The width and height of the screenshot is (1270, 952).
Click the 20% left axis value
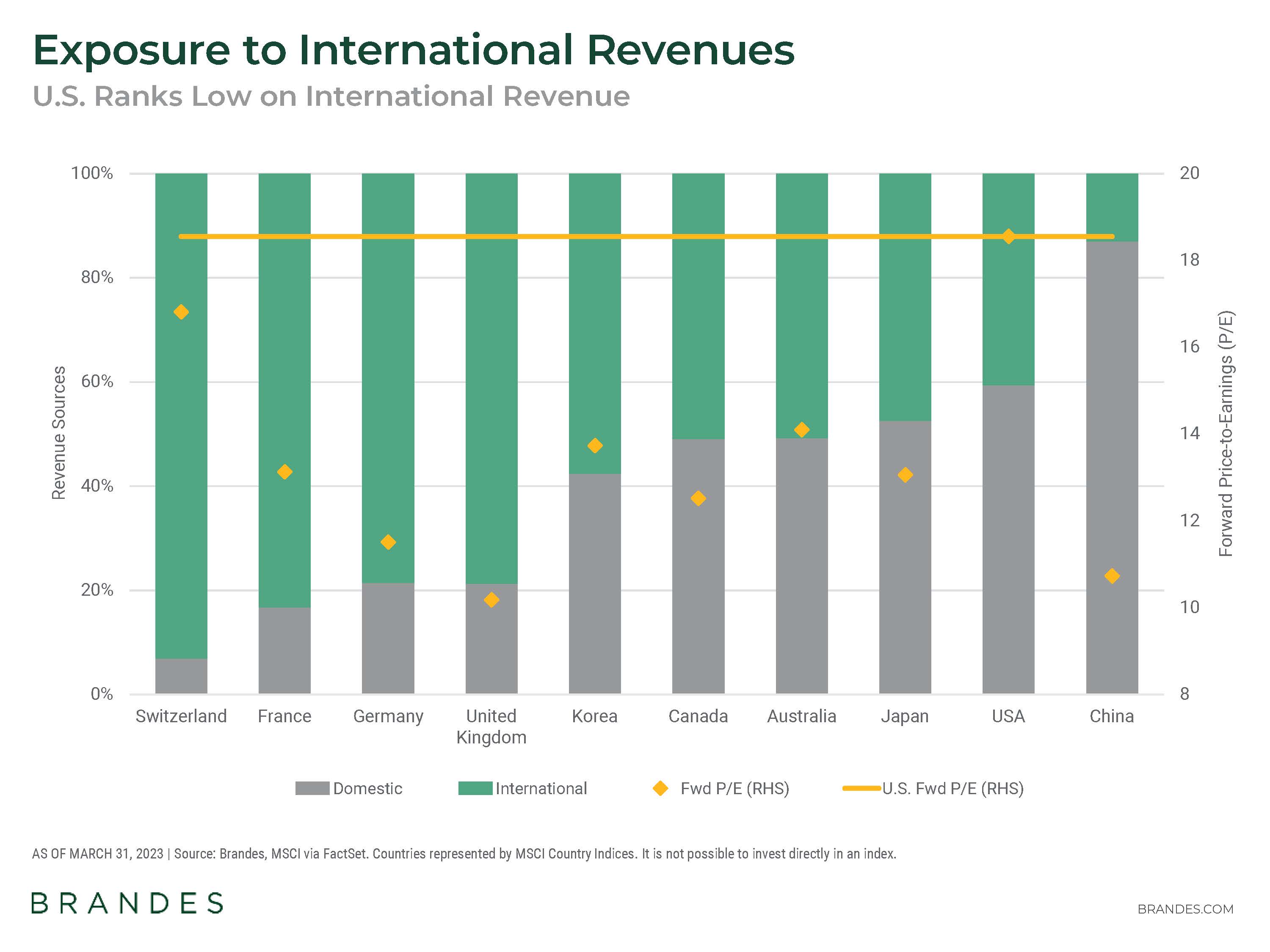(97, 589)
